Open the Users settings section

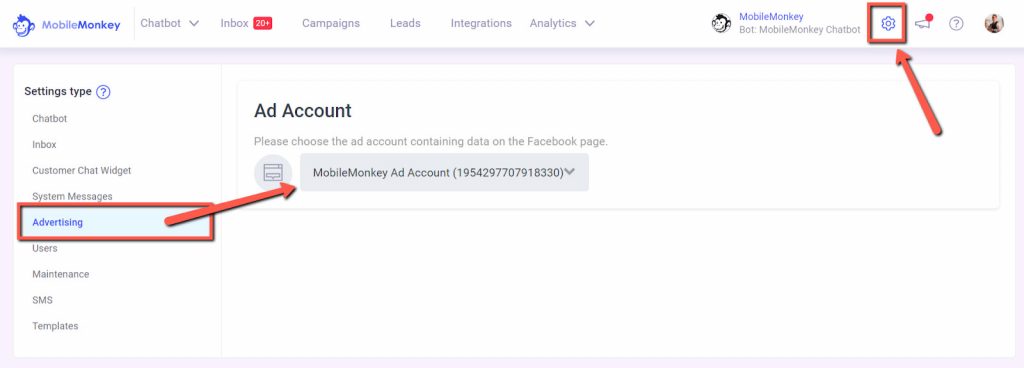pyautogui.click(x=44, y=249)
